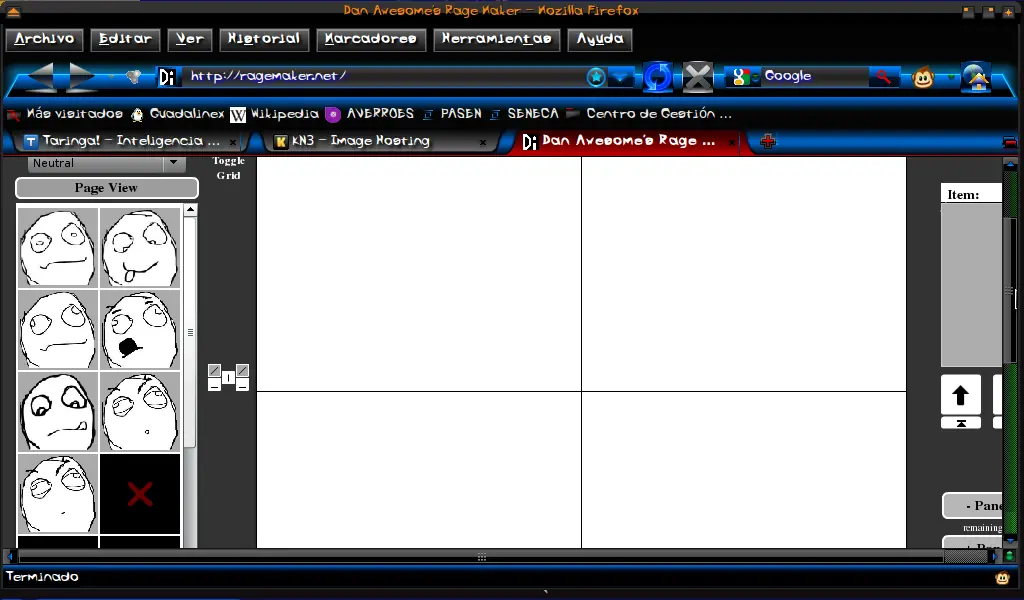Click the vertical line panel divider button

click(x=228, y=378)
